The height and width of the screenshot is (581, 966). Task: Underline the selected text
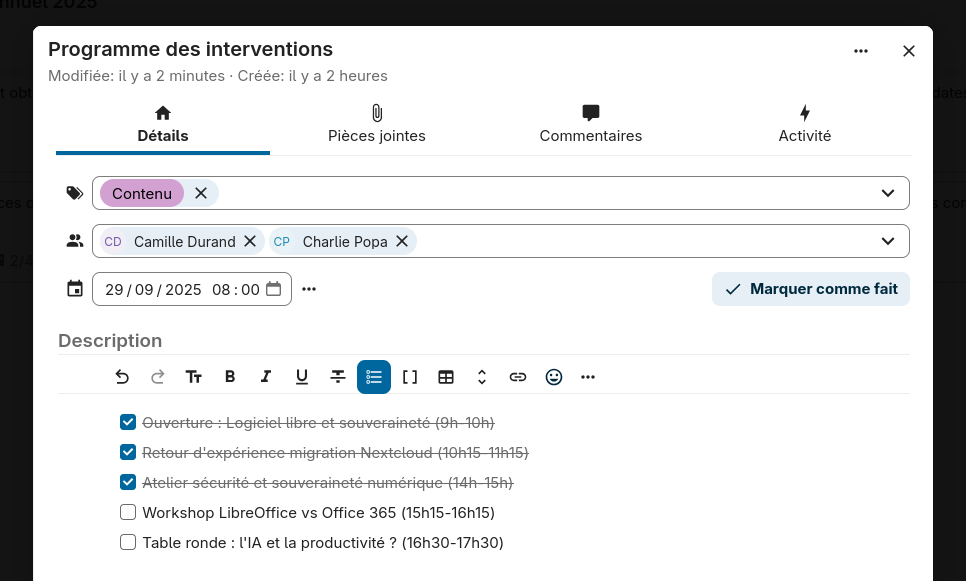coord(302,377)
